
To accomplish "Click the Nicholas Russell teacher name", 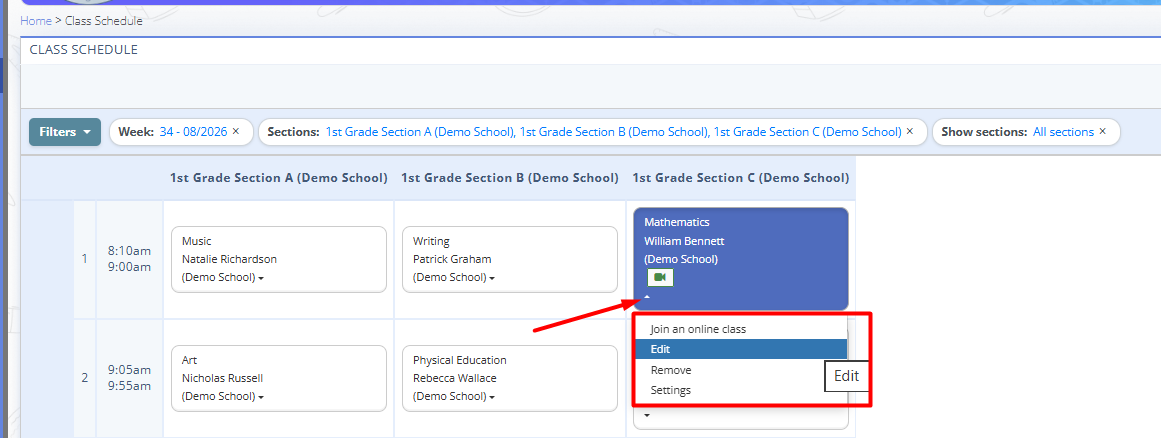I will [x=222, y=378].
